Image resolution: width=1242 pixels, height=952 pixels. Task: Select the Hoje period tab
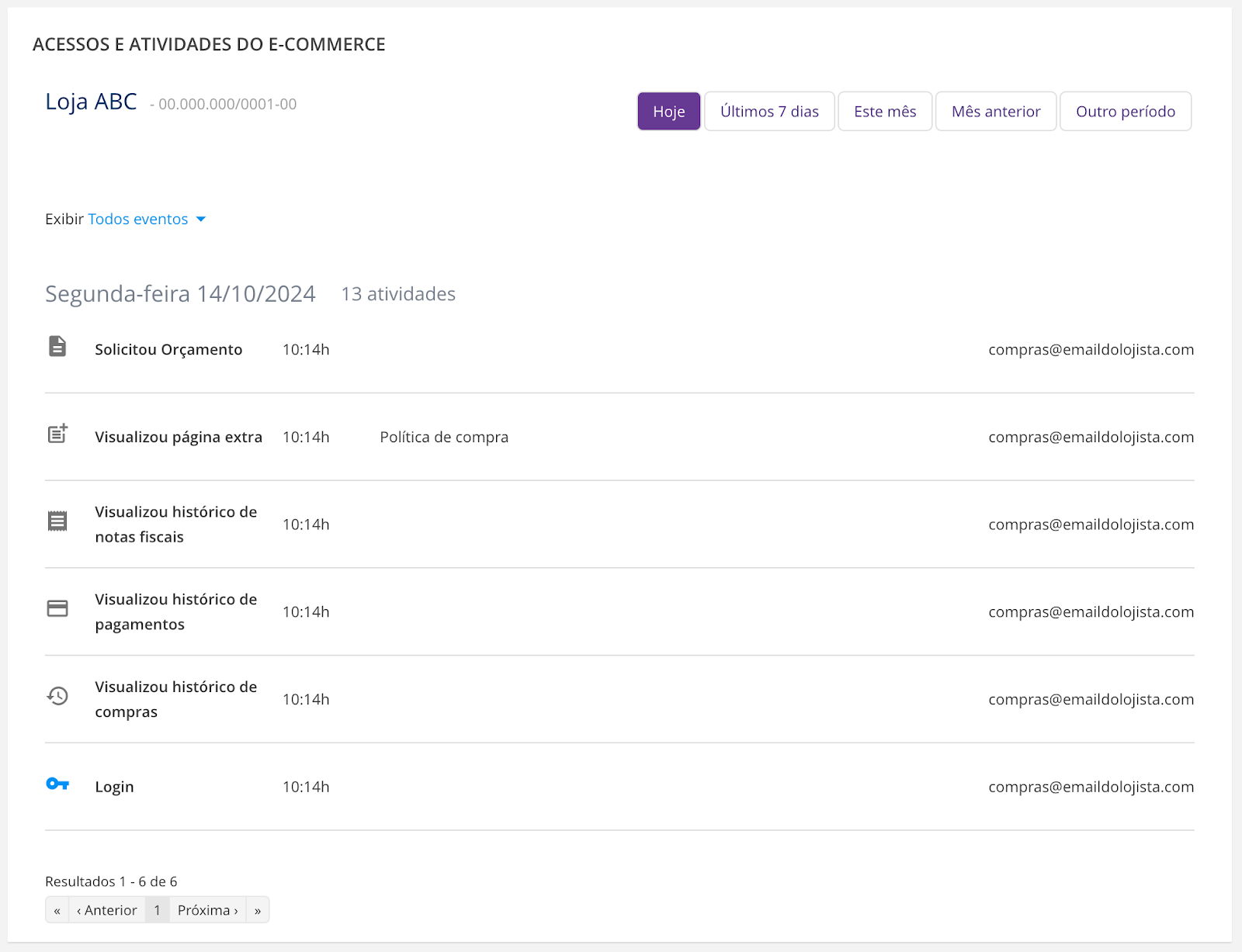coord(668,112)
